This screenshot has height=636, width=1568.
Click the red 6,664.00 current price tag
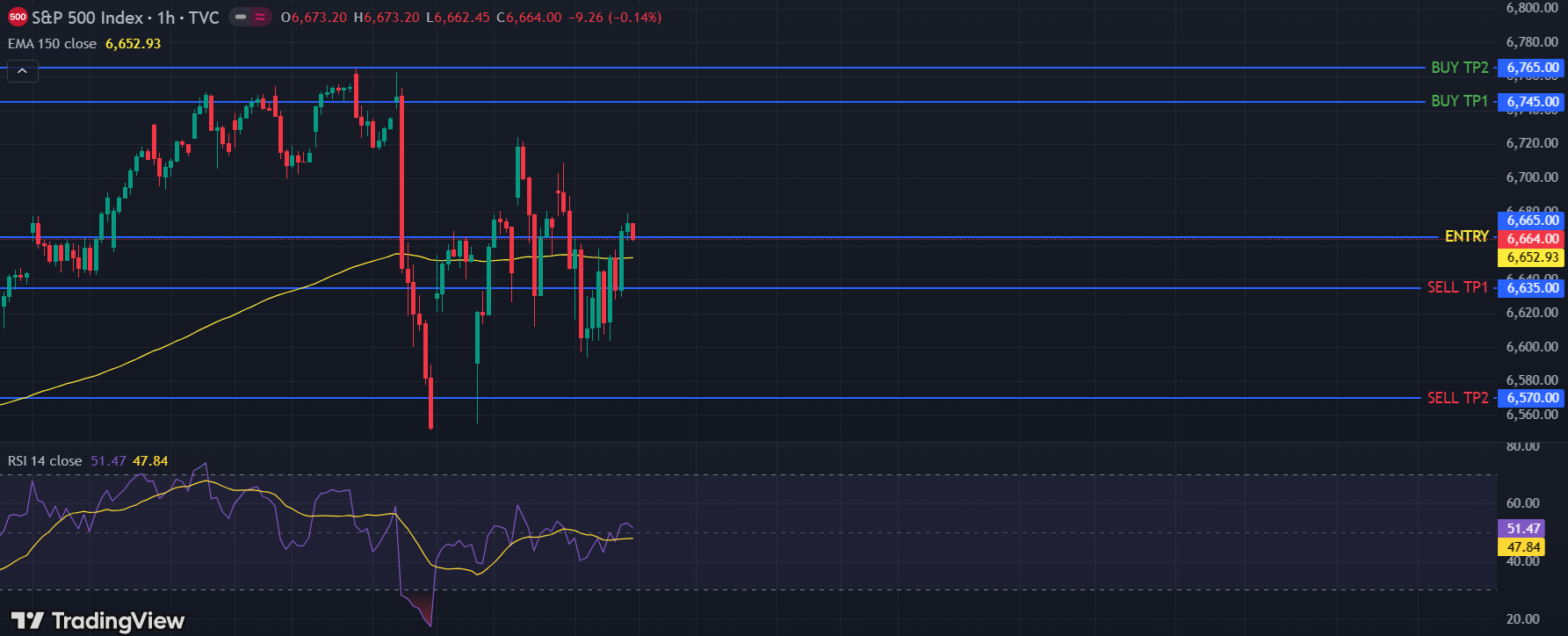[x=1532, y=239]
